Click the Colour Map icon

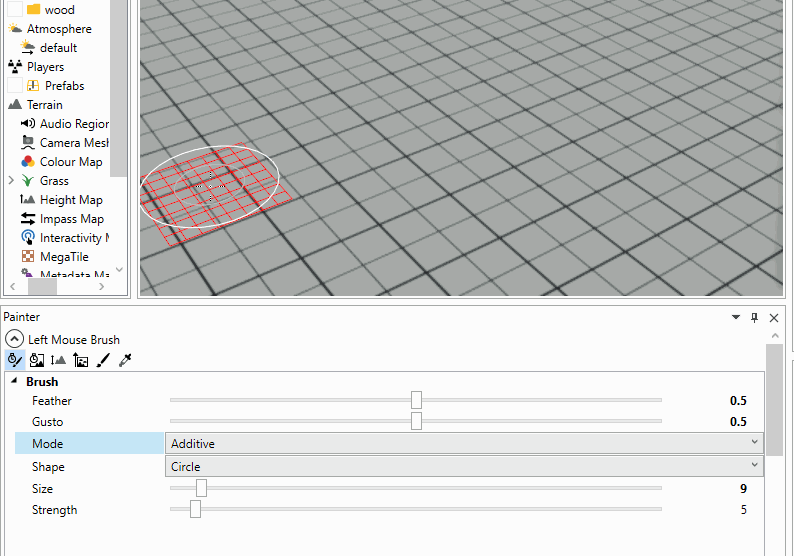(x=28, y=162)
